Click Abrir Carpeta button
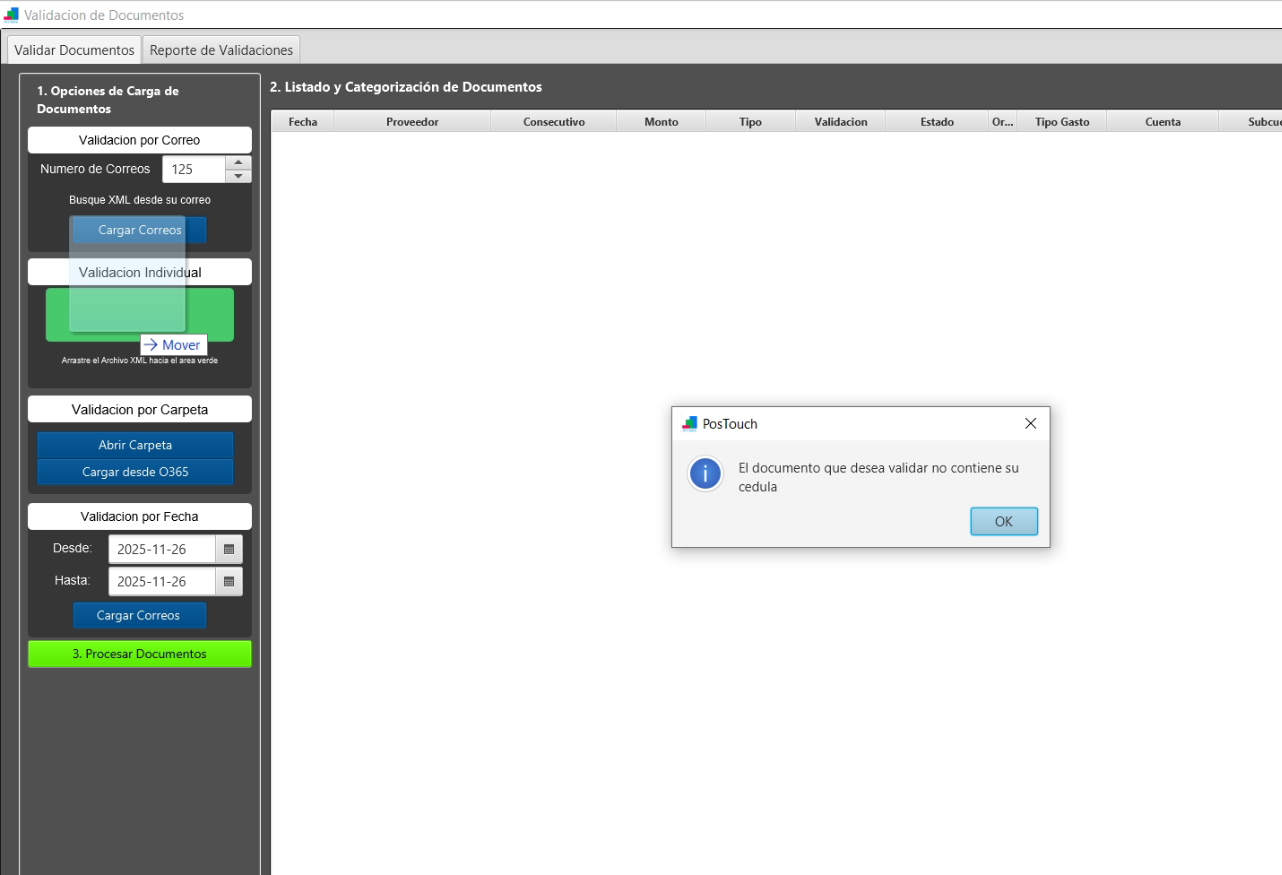 tap(135, 445)
